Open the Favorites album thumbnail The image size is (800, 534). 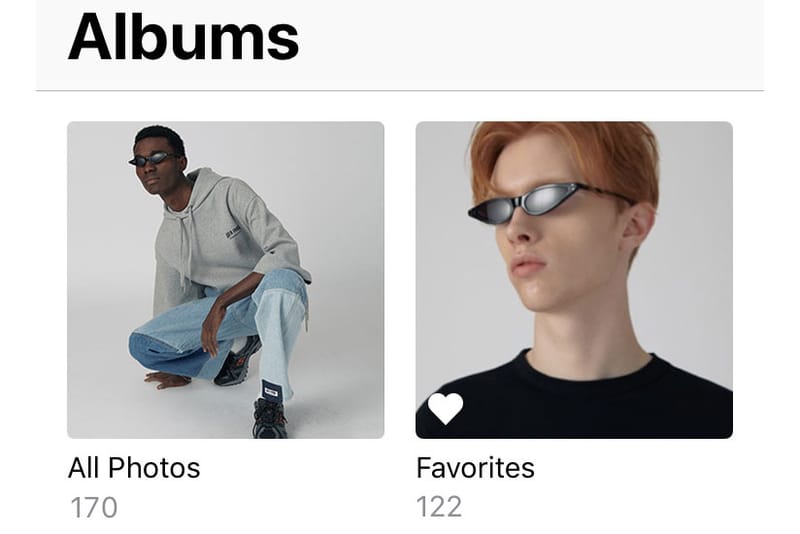coord(574,280)
